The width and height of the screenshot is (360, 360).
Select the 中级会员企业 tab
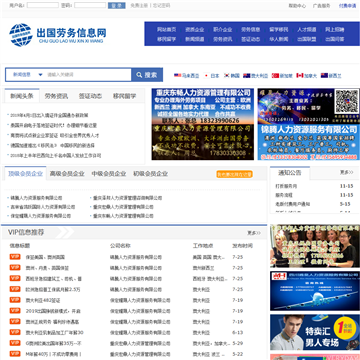(x=109, y=174)
